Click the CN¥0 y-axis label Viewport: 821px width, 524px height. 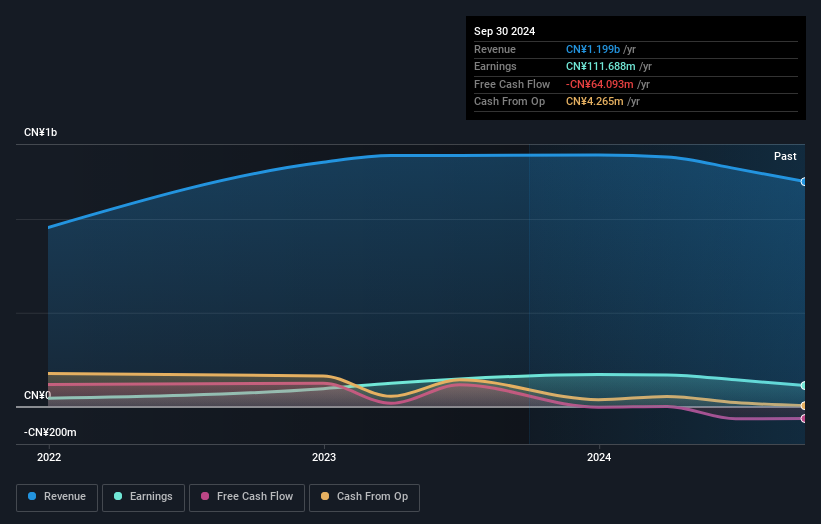point(37,395)
